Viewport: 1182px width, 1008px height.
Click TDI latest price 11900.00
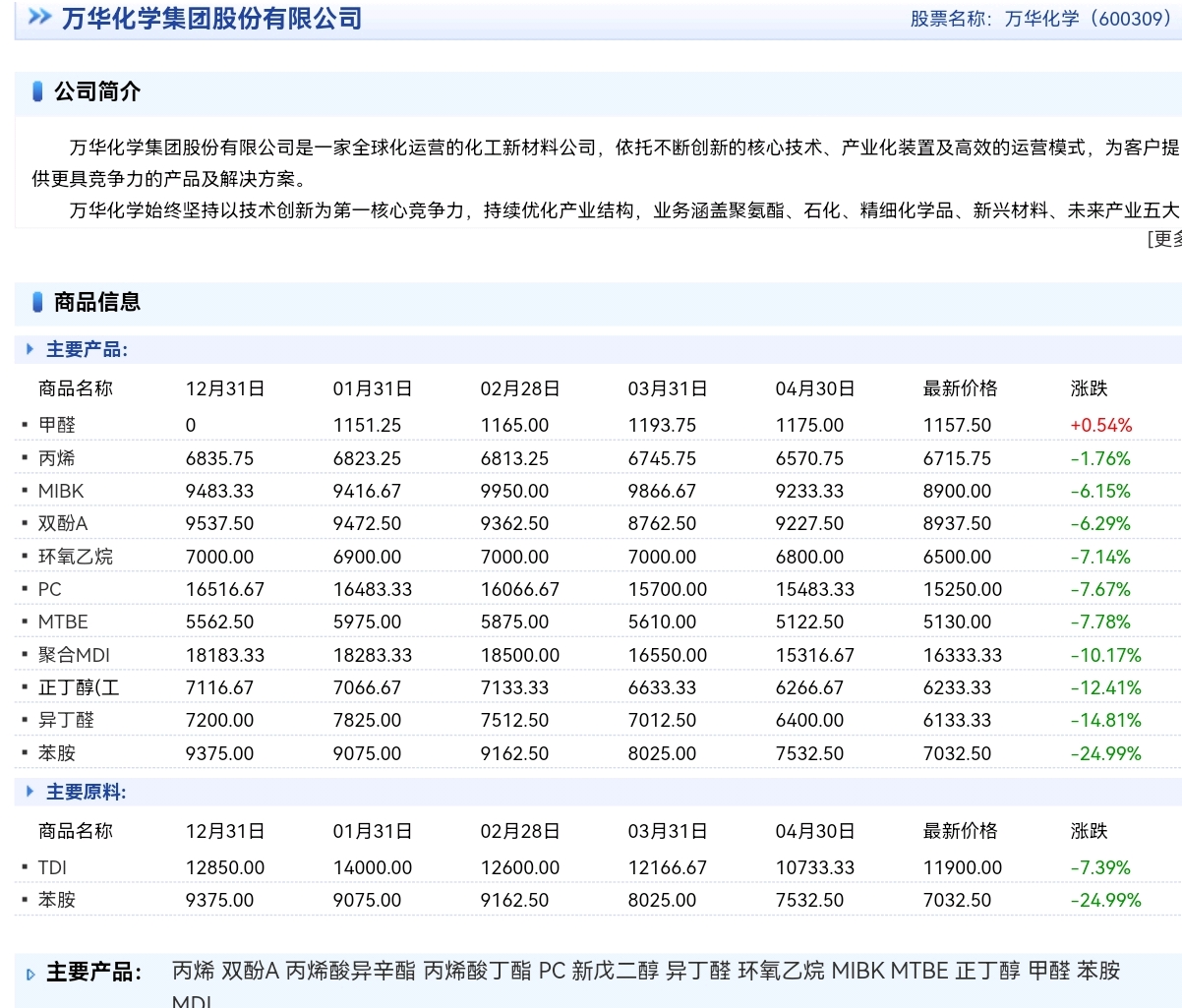tap(963, 867)
